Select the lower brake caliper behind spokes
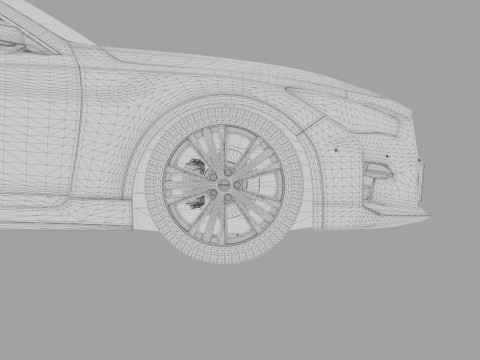This screenshot has height=360, width=480. click(x=196, y=202)
